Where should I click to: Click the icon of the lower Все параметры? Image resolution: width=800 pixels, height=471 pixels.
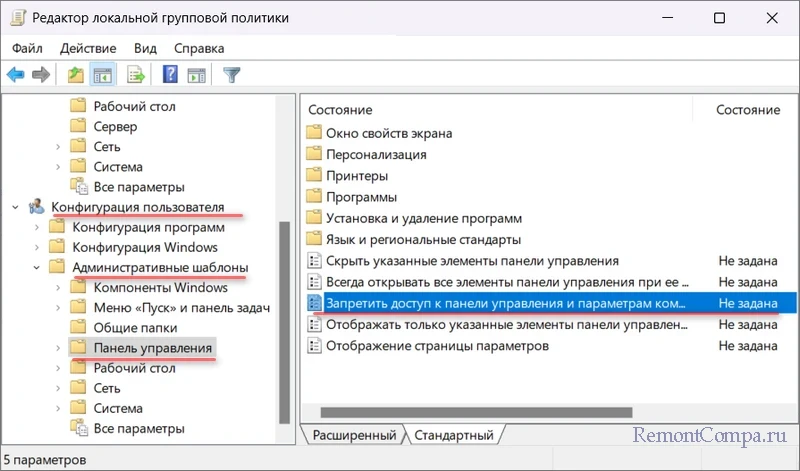click(x=79, y=428)
